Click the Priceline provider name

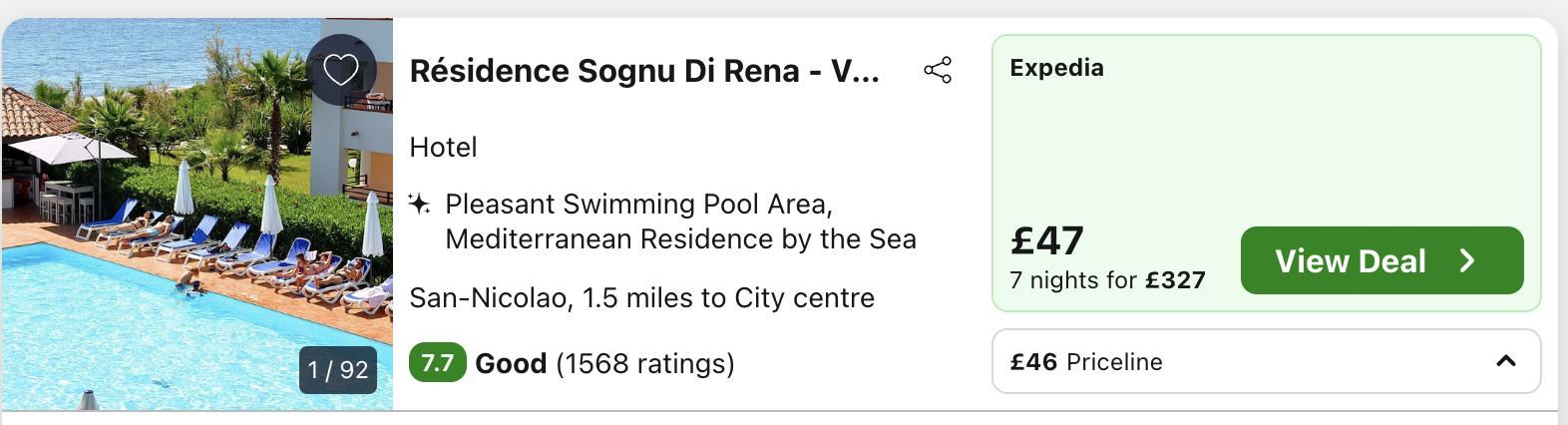[1115, 362]
